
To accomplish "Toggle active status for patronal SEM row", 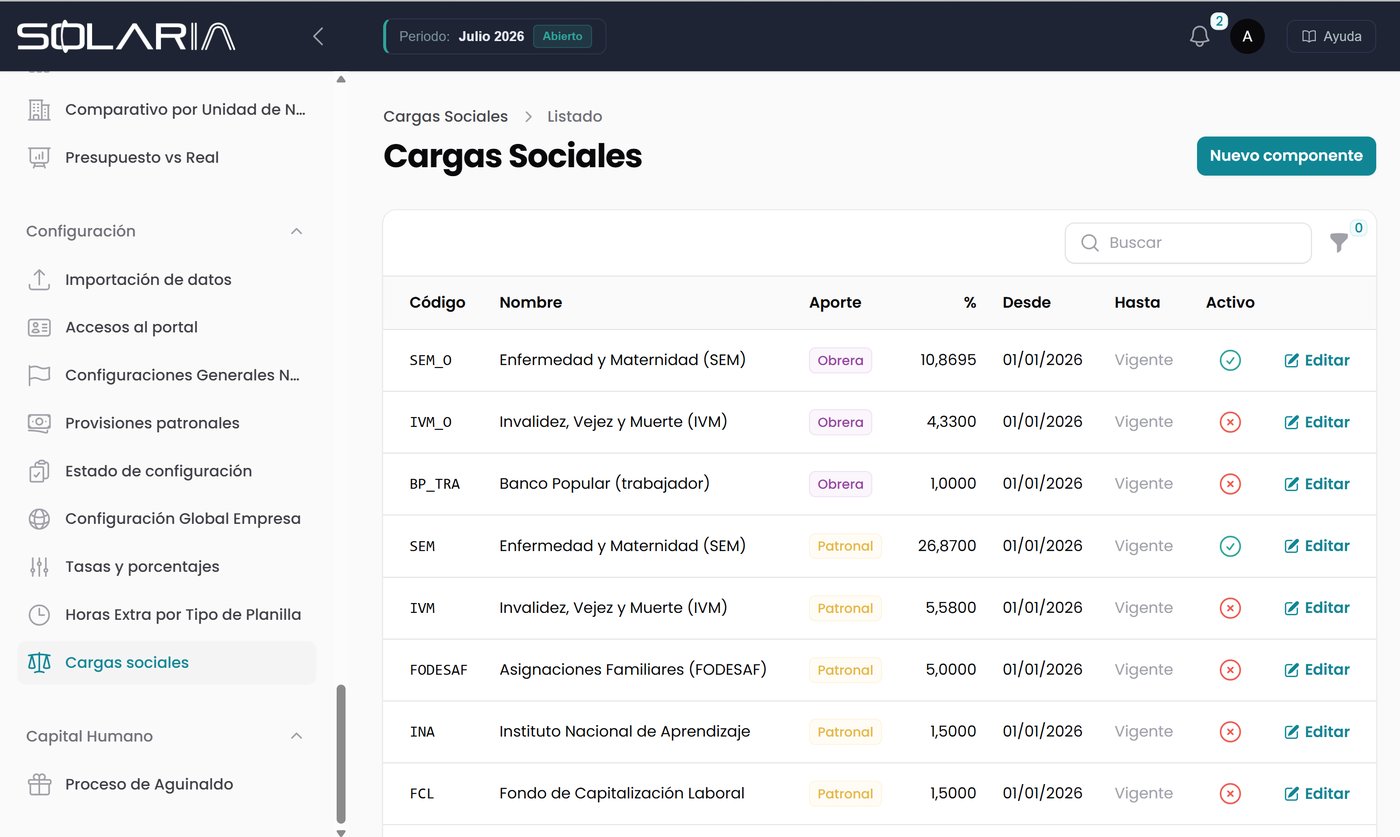I will point(1230,546).
